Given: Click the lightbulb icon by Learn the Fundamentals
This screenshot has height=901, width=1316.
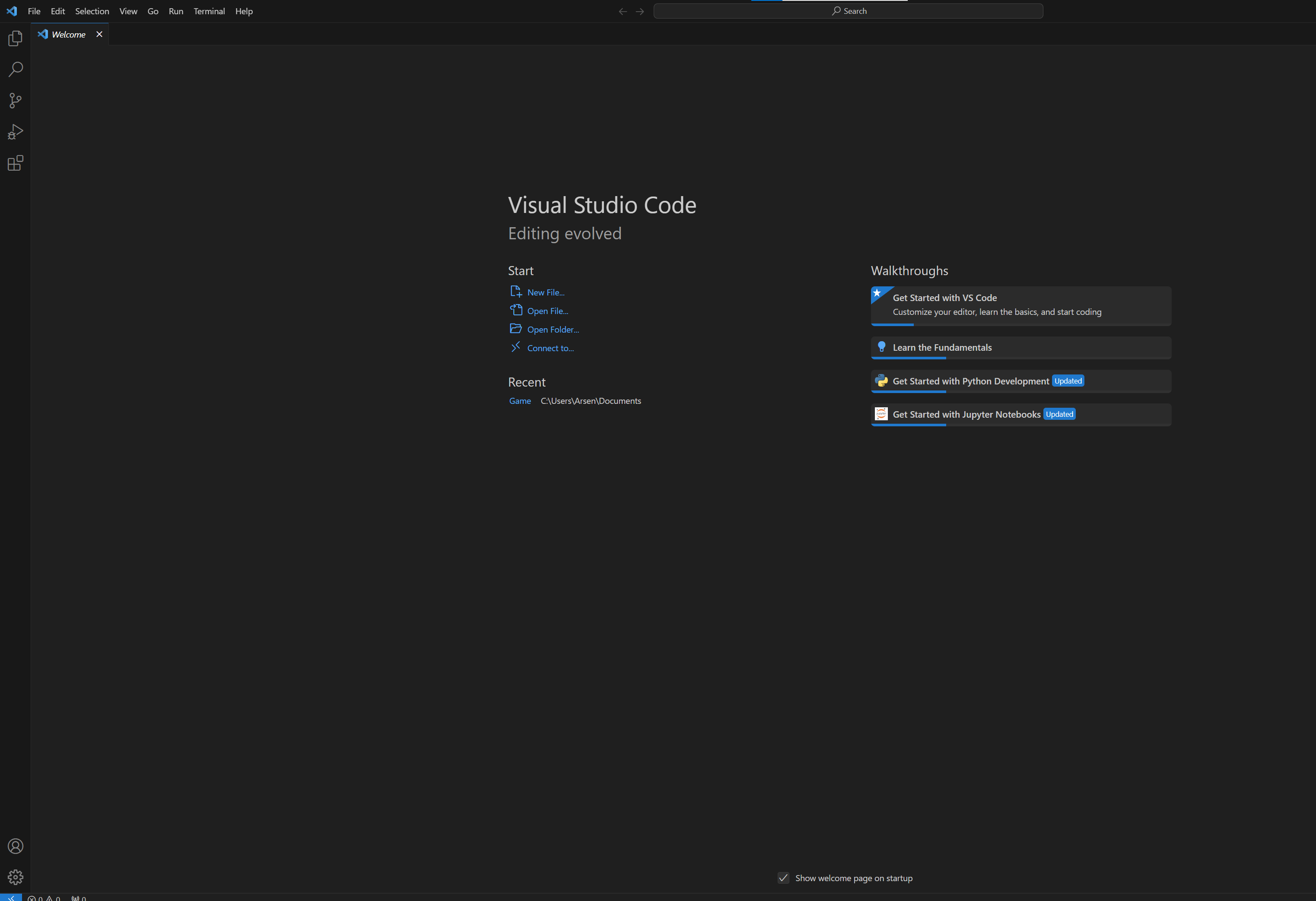Looking at the screenshot, I should coord(881,347).
